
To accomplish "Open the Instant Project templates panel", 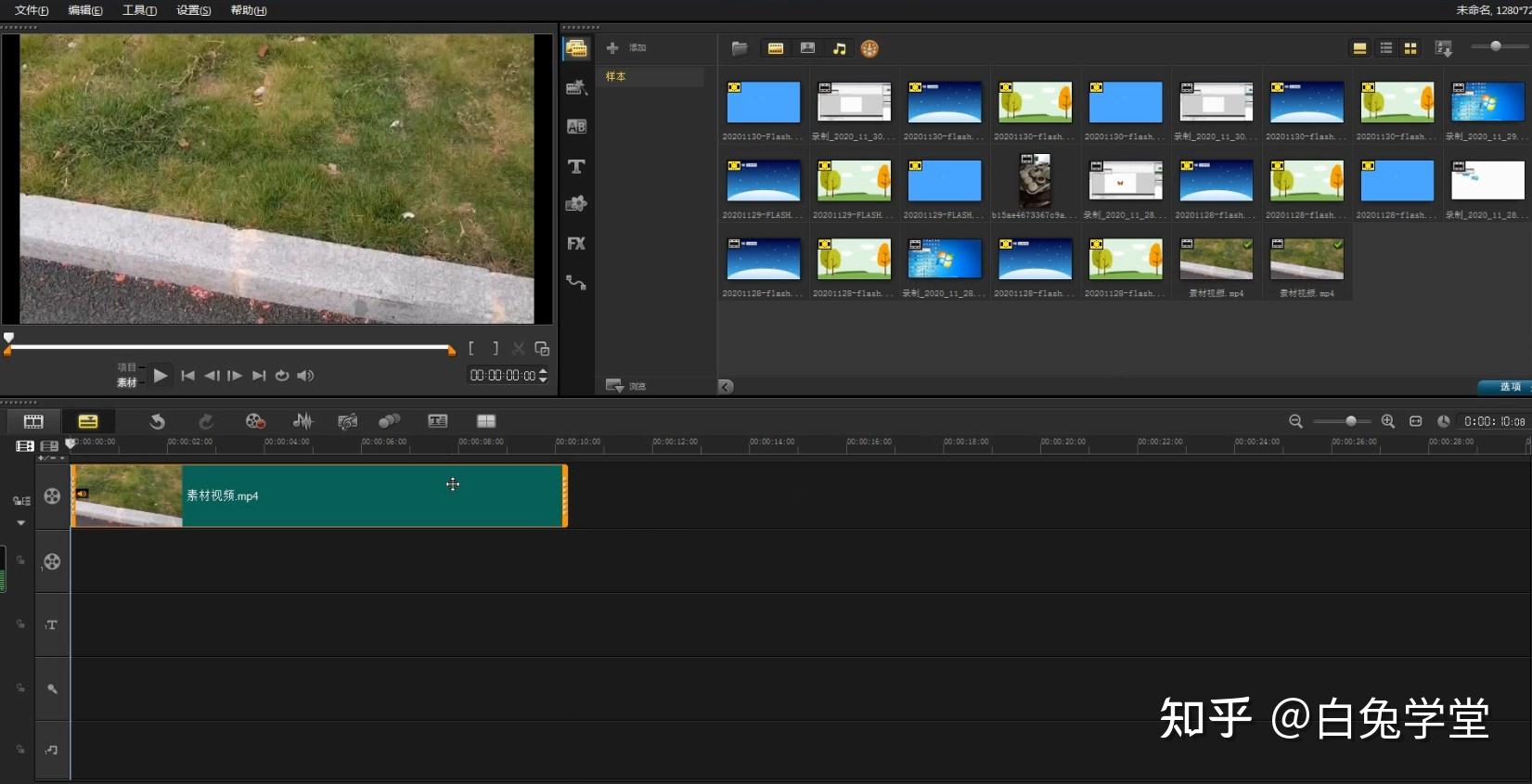I will pos(576,87).
